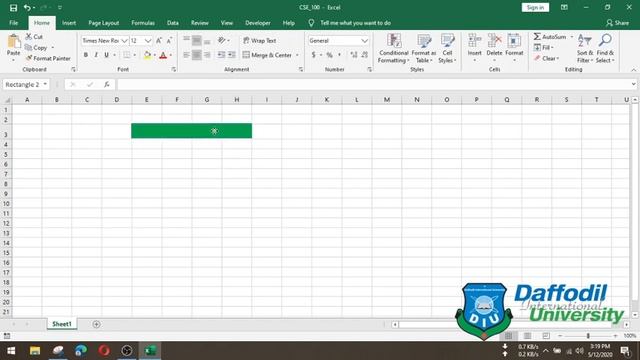
Task: Click the Clear button
Action: (x=546, y=58)
